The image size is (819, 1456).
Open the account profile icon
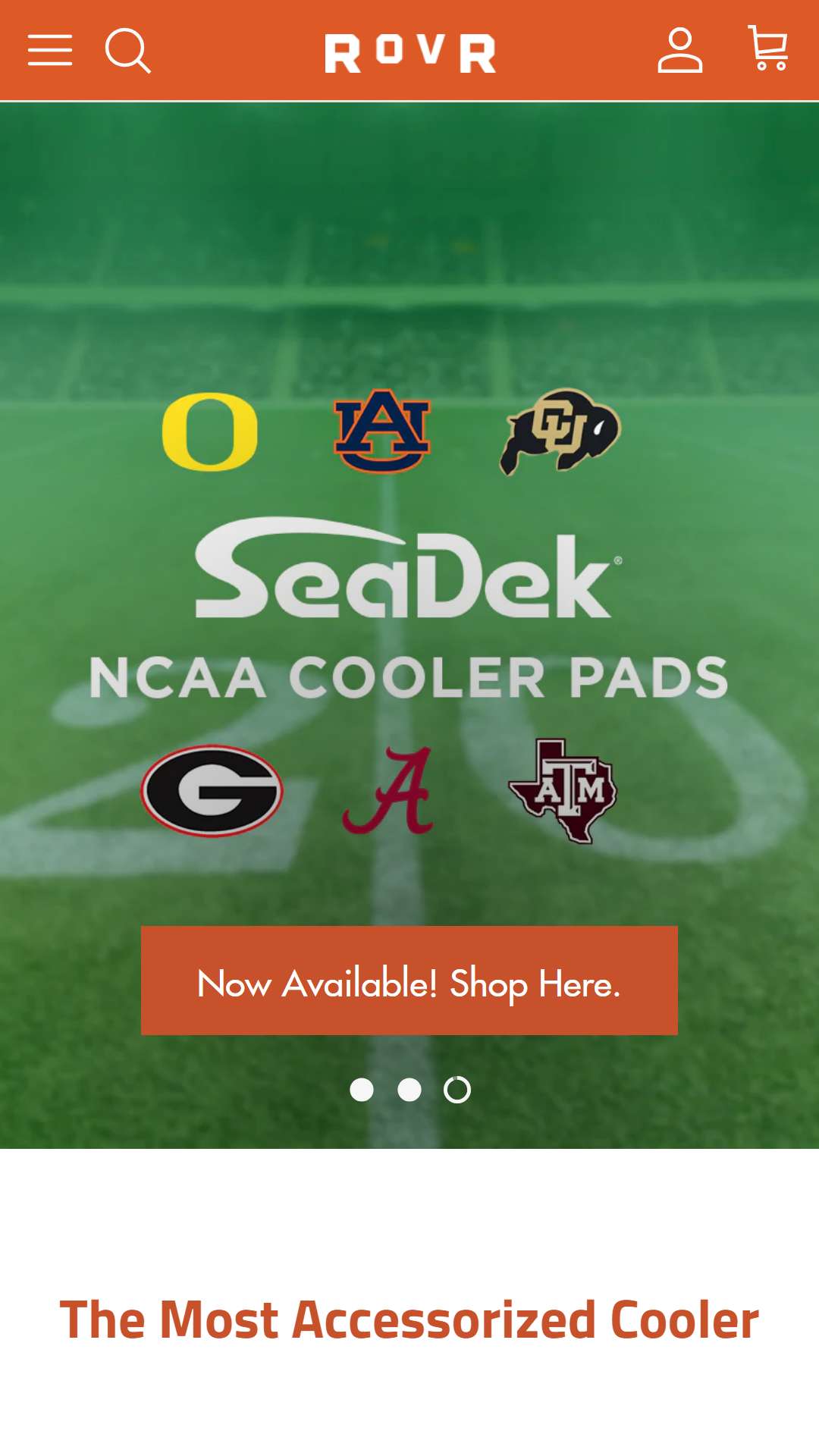point(679,50)
